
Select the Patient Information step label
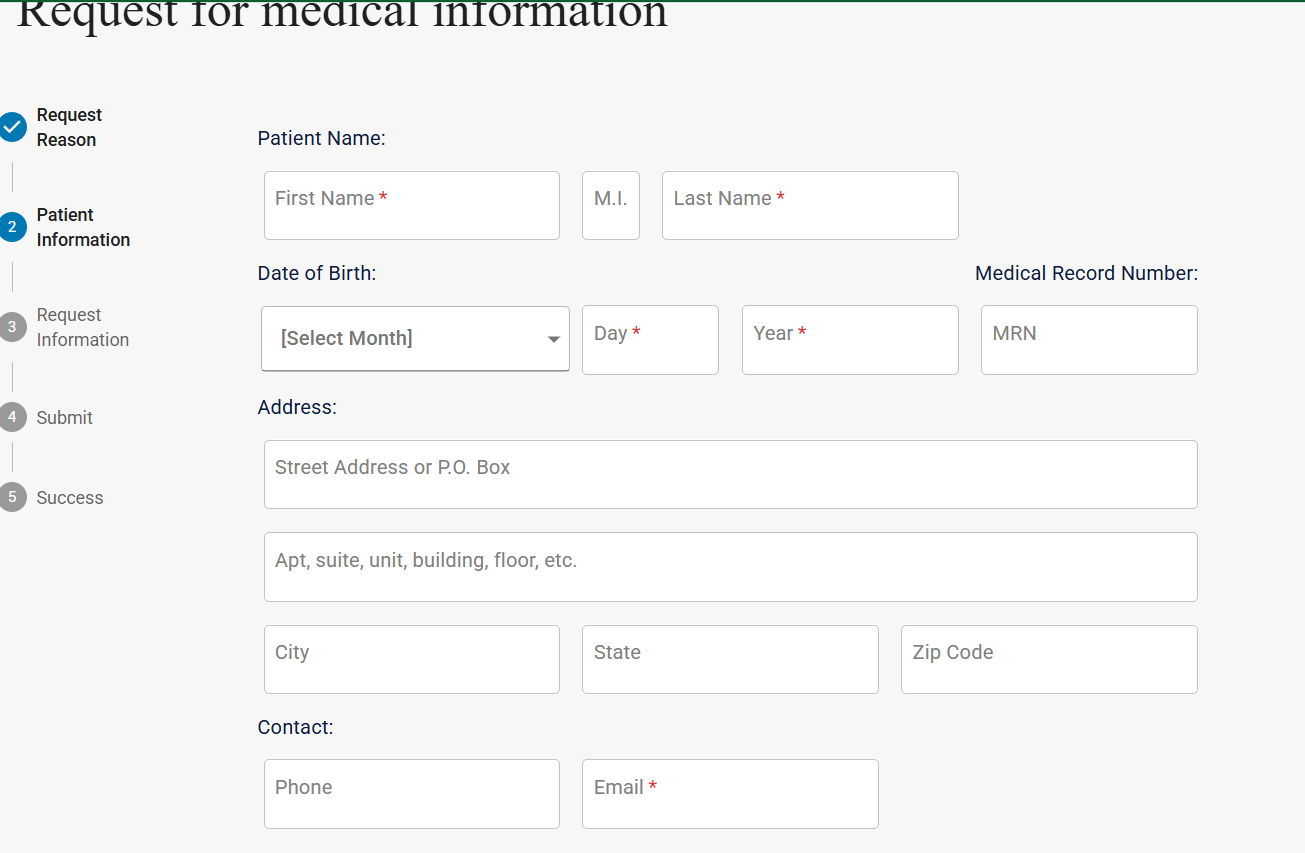[x=83, y=227]
